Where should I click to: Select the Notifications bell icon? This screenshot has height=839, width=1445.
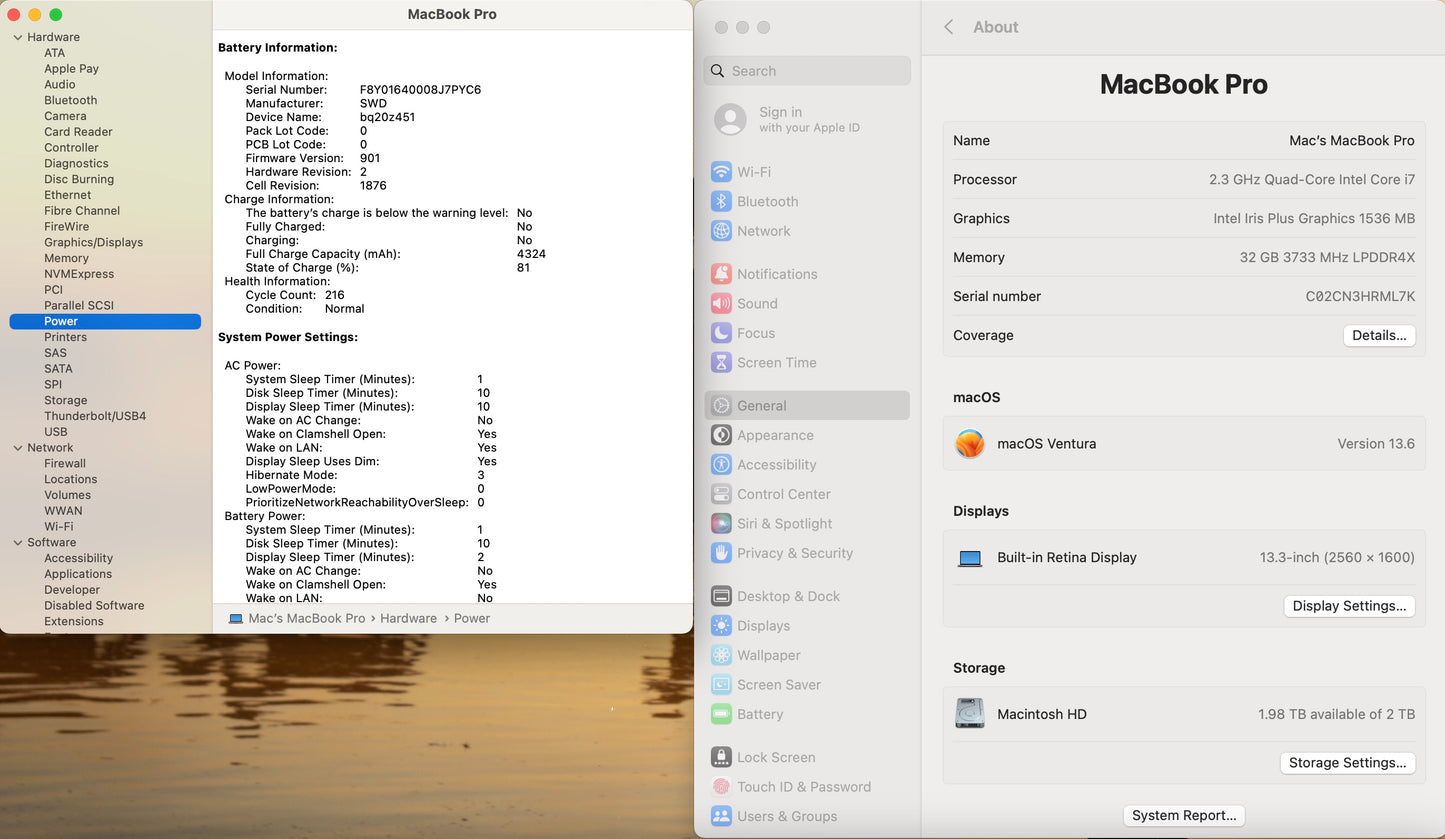point(721,274)
